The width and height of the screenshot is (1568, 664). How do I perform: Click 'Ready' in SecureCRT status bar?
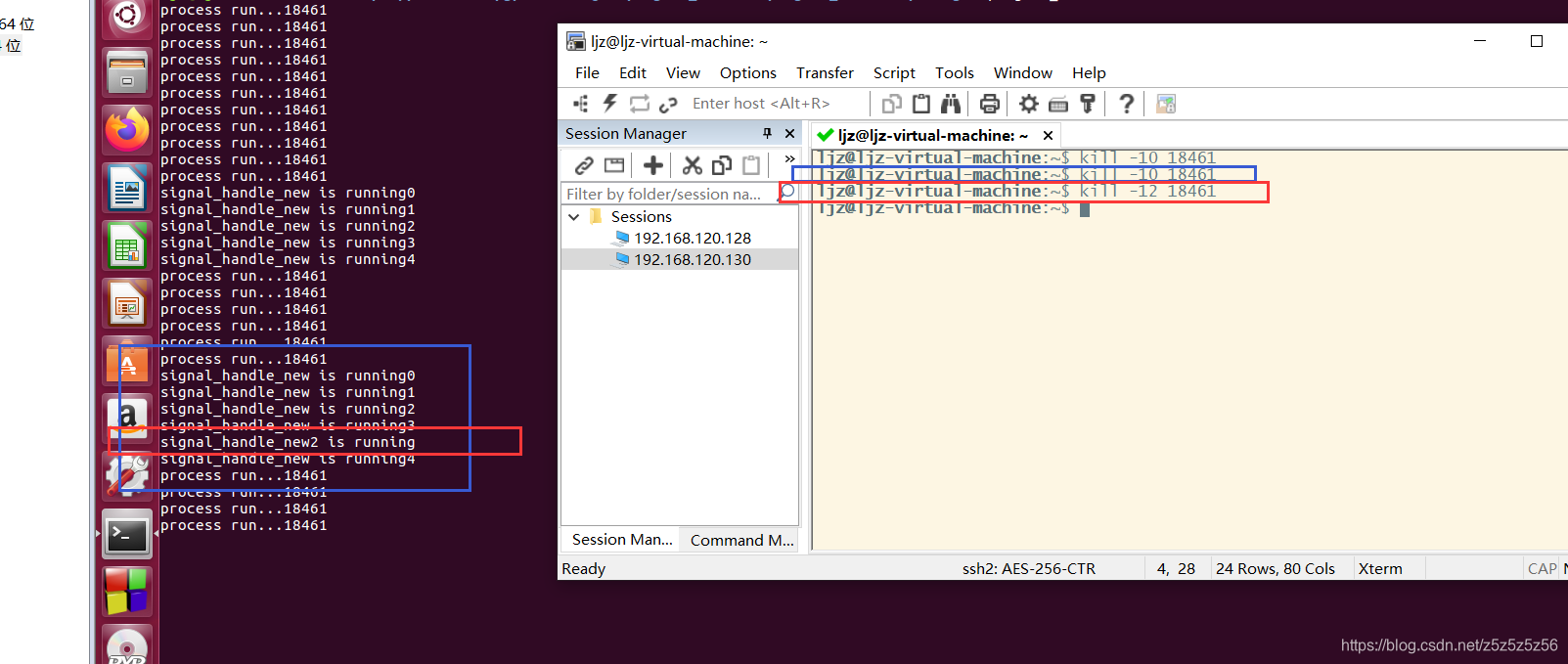(584, 568)
